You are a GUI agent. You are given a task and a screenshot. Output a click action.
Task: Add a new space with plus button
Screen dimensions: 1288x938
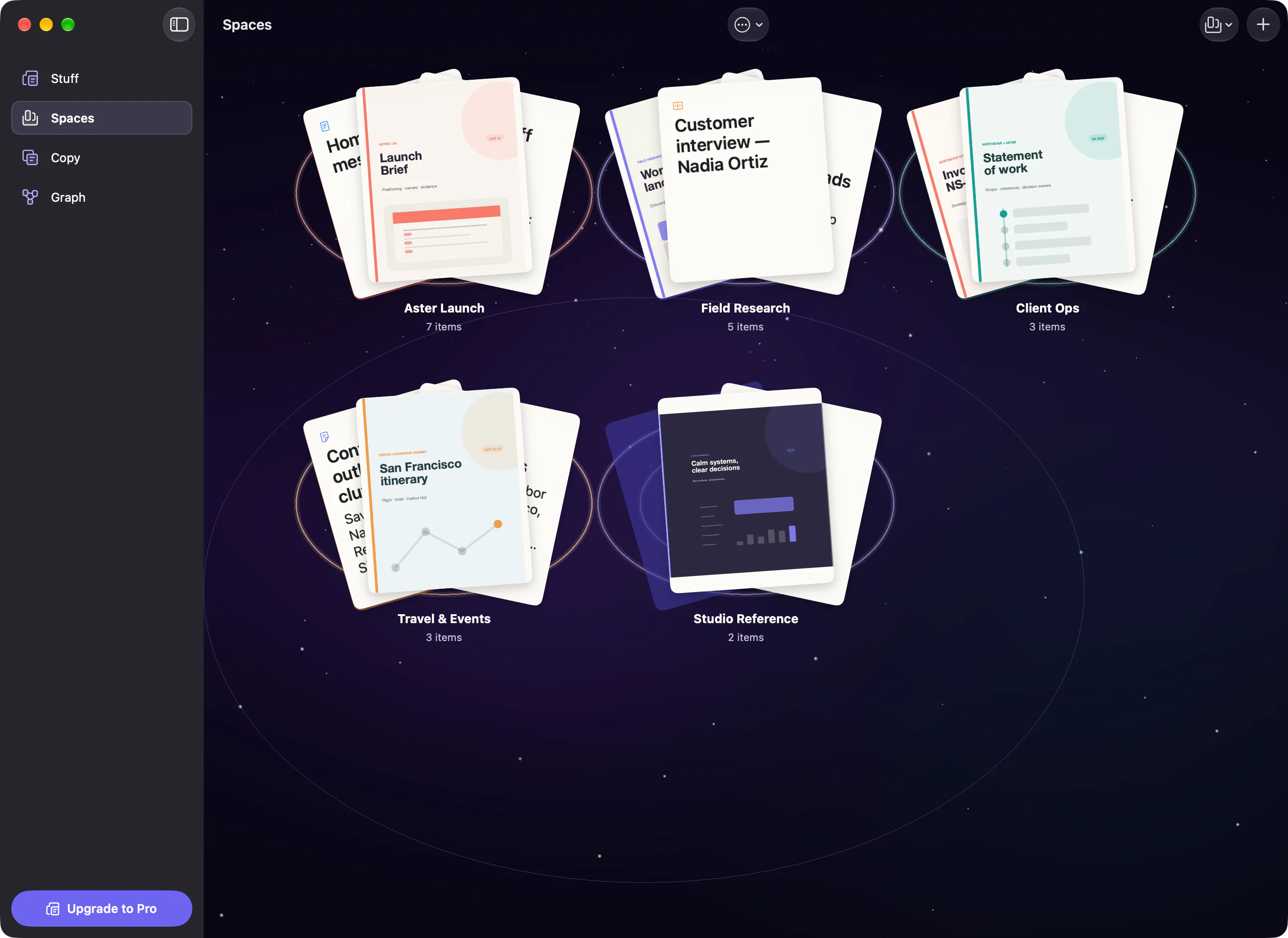pyautogui.click(x=1263, y=25)
